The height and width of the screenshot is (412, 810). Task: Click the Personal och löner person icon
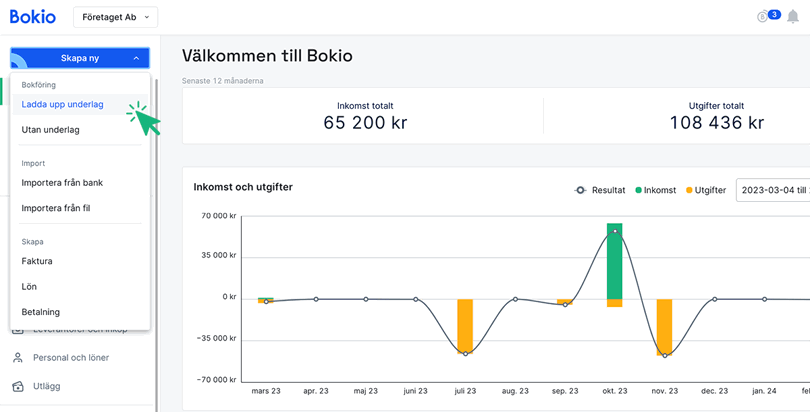[x=17, y=357]
